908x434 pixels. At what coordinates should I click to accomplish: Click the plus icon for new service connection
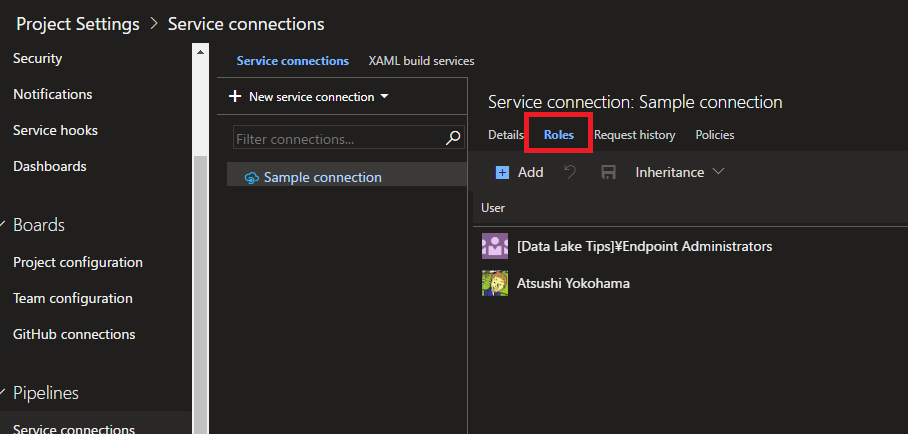(x=235, y=97)
